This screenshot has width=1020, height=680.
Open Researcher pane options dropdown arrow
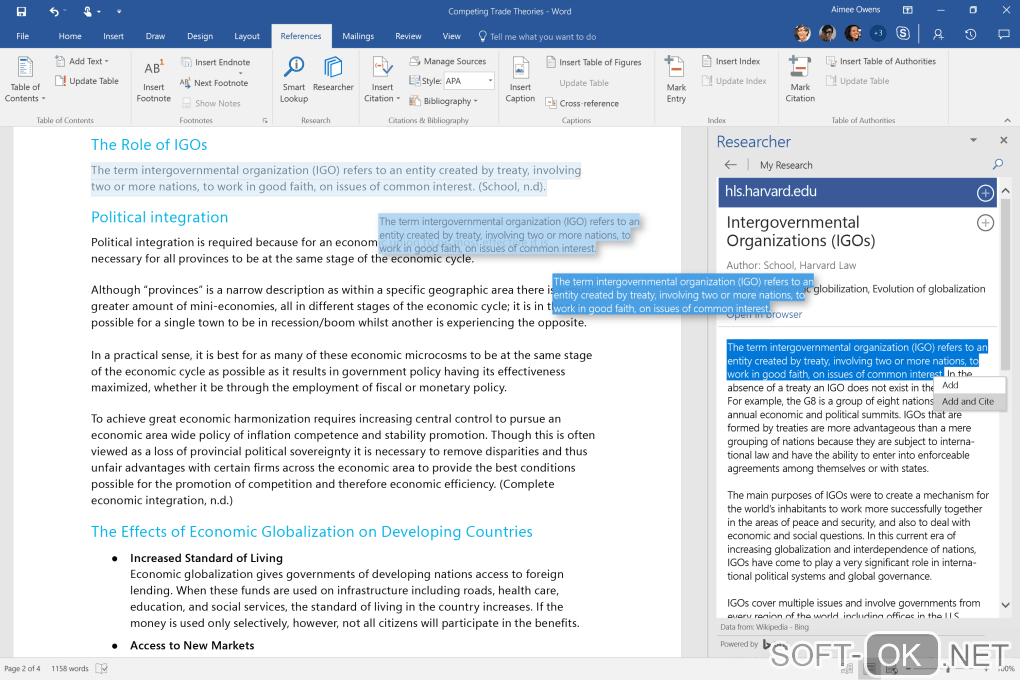(x=973, y=140)
